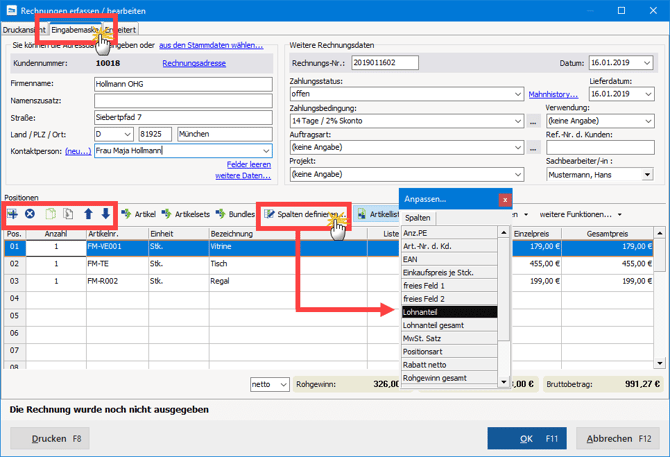
Task: Move position up with up arrow
Action: click(x=88, y=214)
